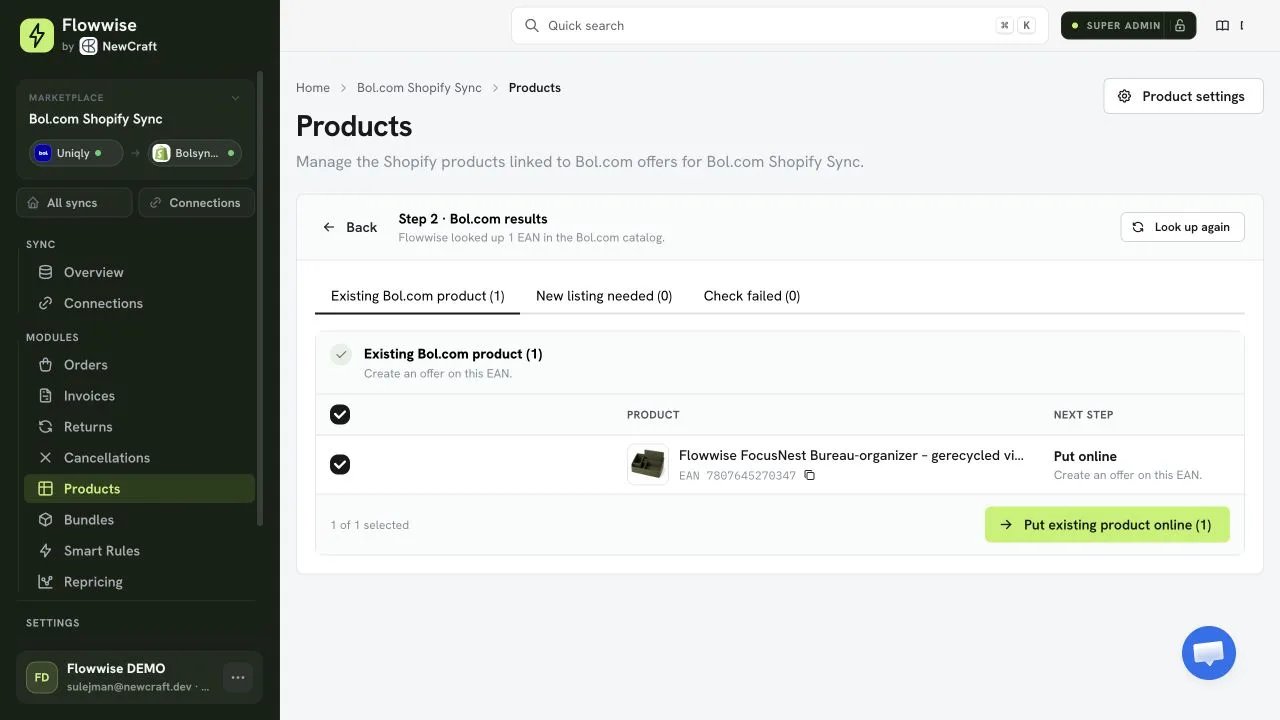The width and height of the screenshot is (1280, 720).
Task: Open the chat support bubble
Action: pyautogui.click(x=1209, y=653)
